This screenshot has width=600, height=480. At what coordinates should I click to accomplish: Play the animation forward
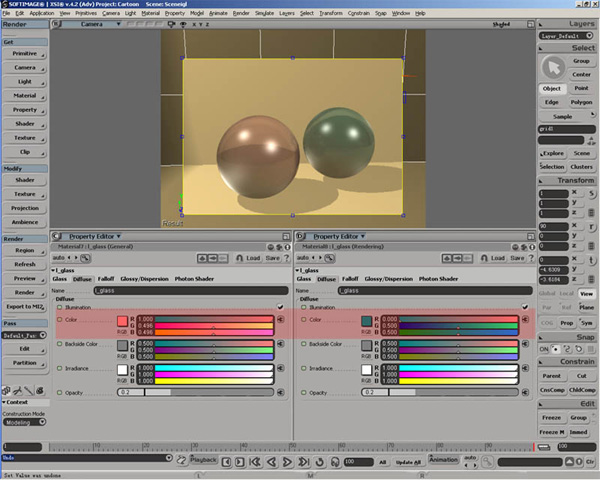287,462
